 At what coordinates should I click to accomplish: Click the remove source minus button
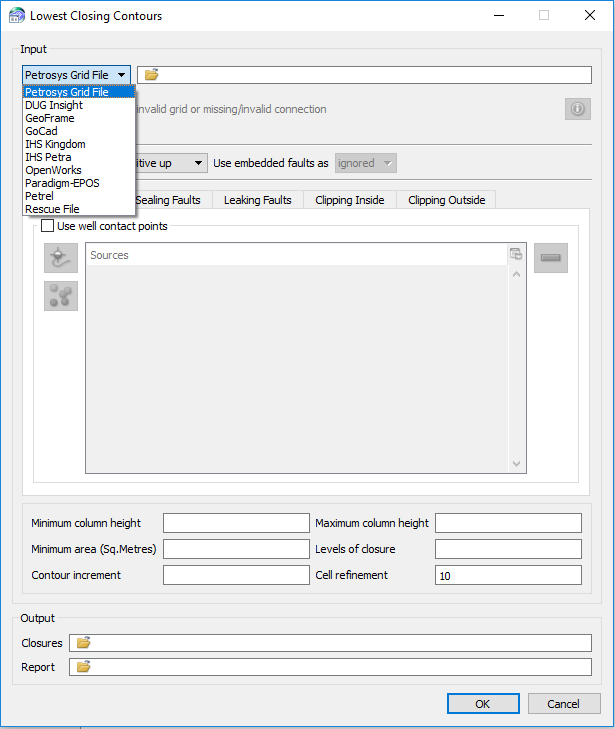tap(551, 257)
